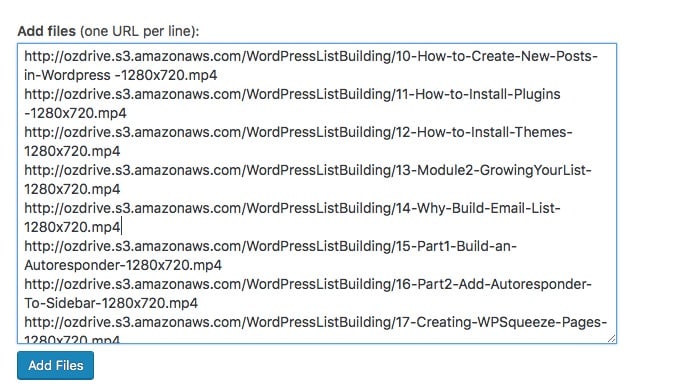675x384 pixels.
Task: Click the Add Files button
Action: (56, 365)
